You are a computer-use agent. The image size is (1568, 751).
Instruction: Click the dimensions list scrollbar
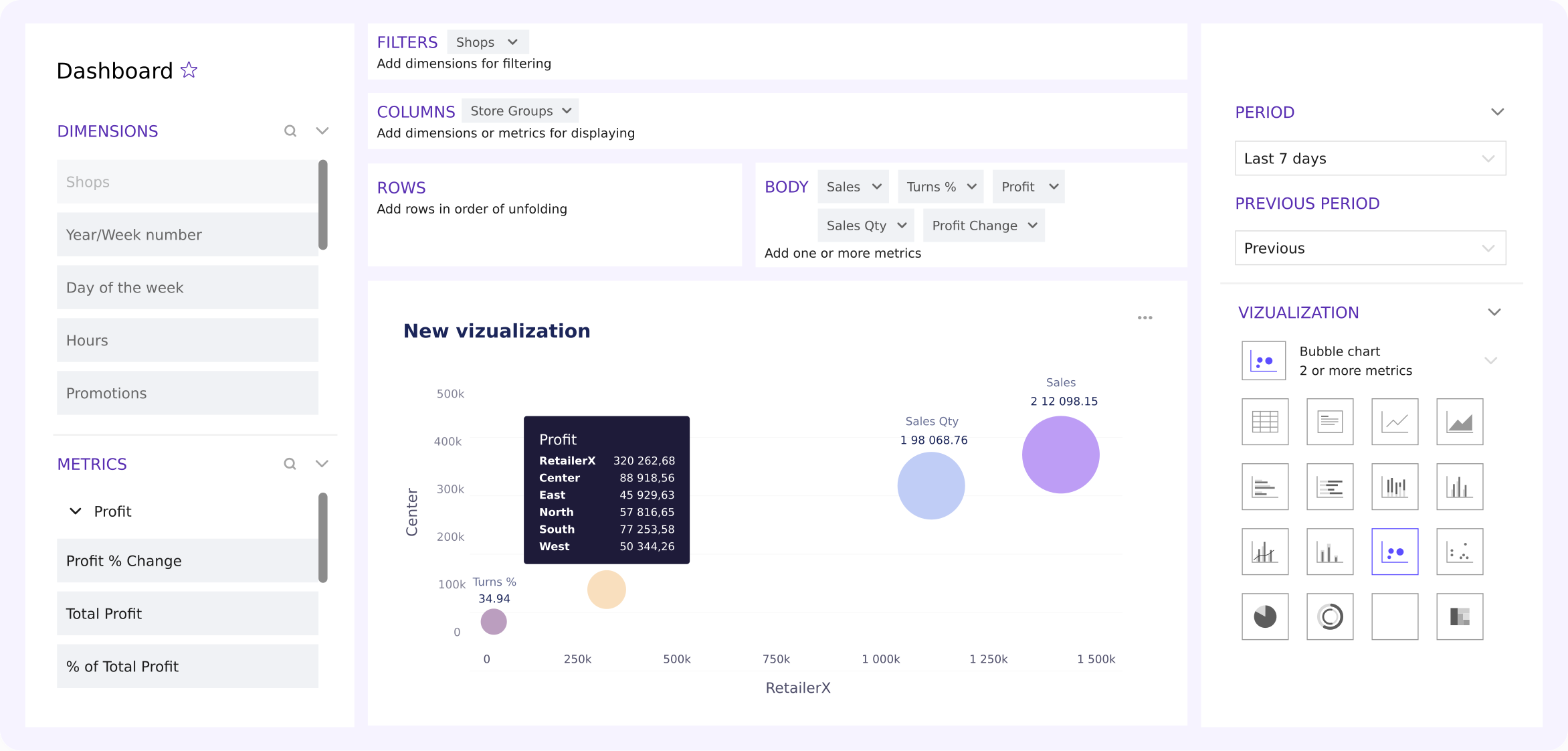tap(323, 205)
